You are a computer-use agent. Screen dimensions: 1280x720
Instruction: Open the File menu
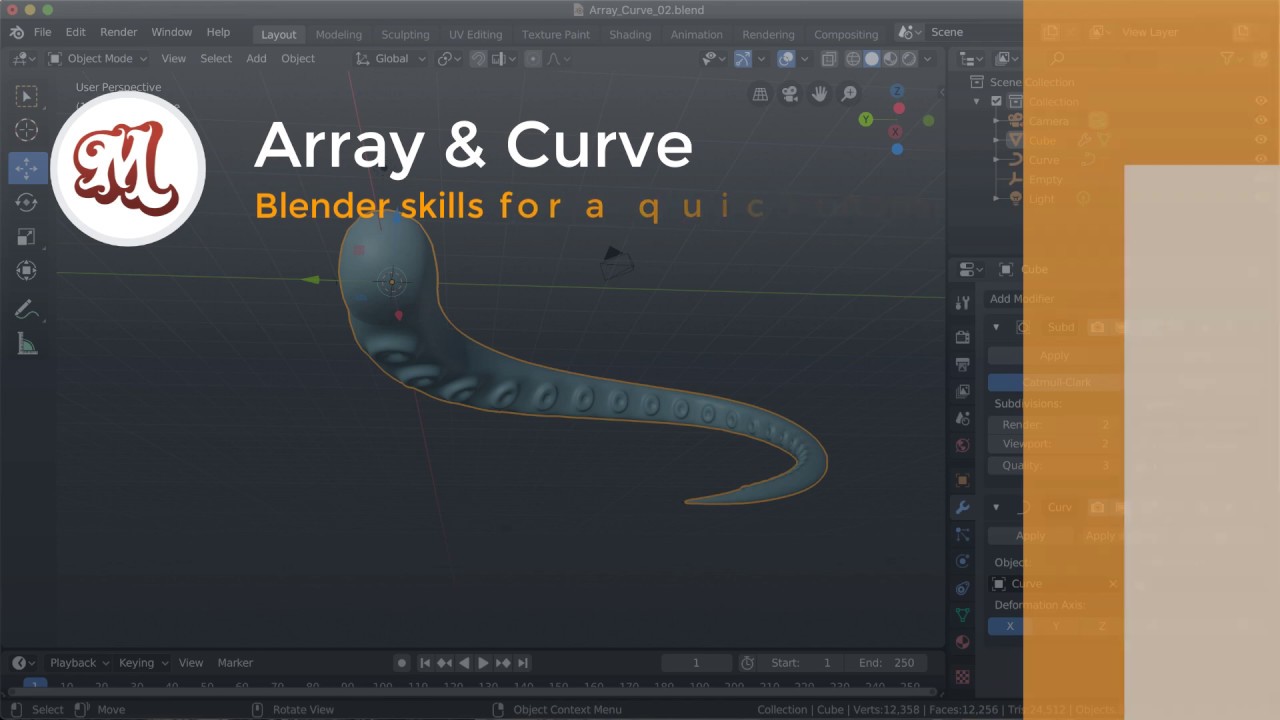[x=43, y=32]
